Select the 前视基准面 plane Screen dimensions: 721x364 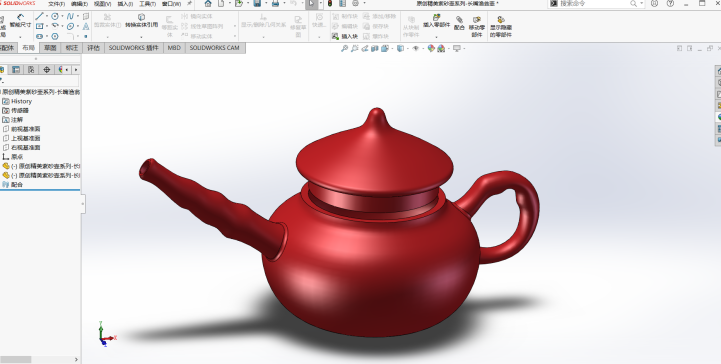21,129
